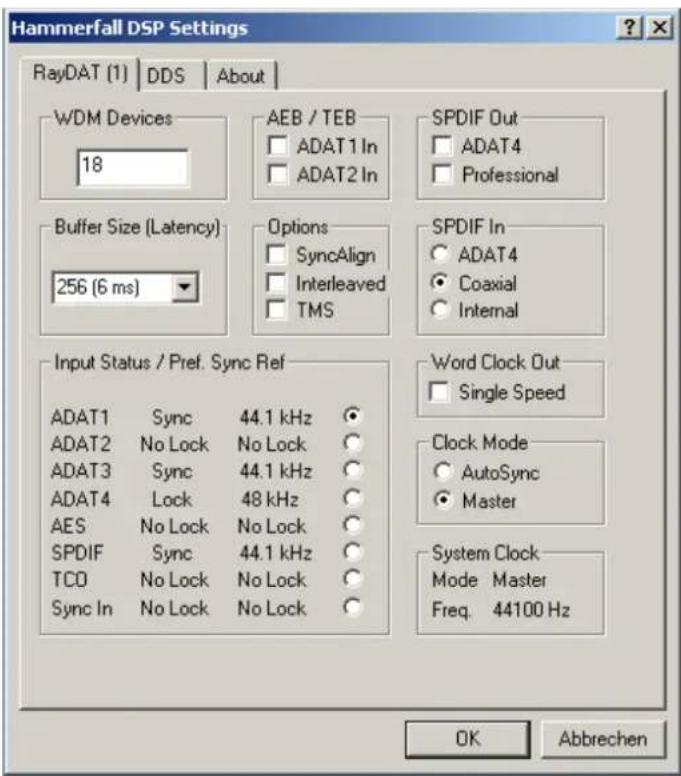Choose ADAT4 row's sync reference radio button
681x776 pixels.
353,498
